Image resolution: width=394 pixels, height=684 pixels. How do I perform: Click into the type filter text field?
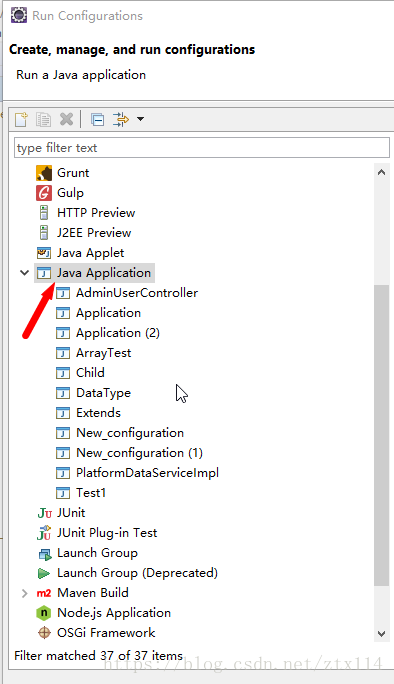[202, 148]
